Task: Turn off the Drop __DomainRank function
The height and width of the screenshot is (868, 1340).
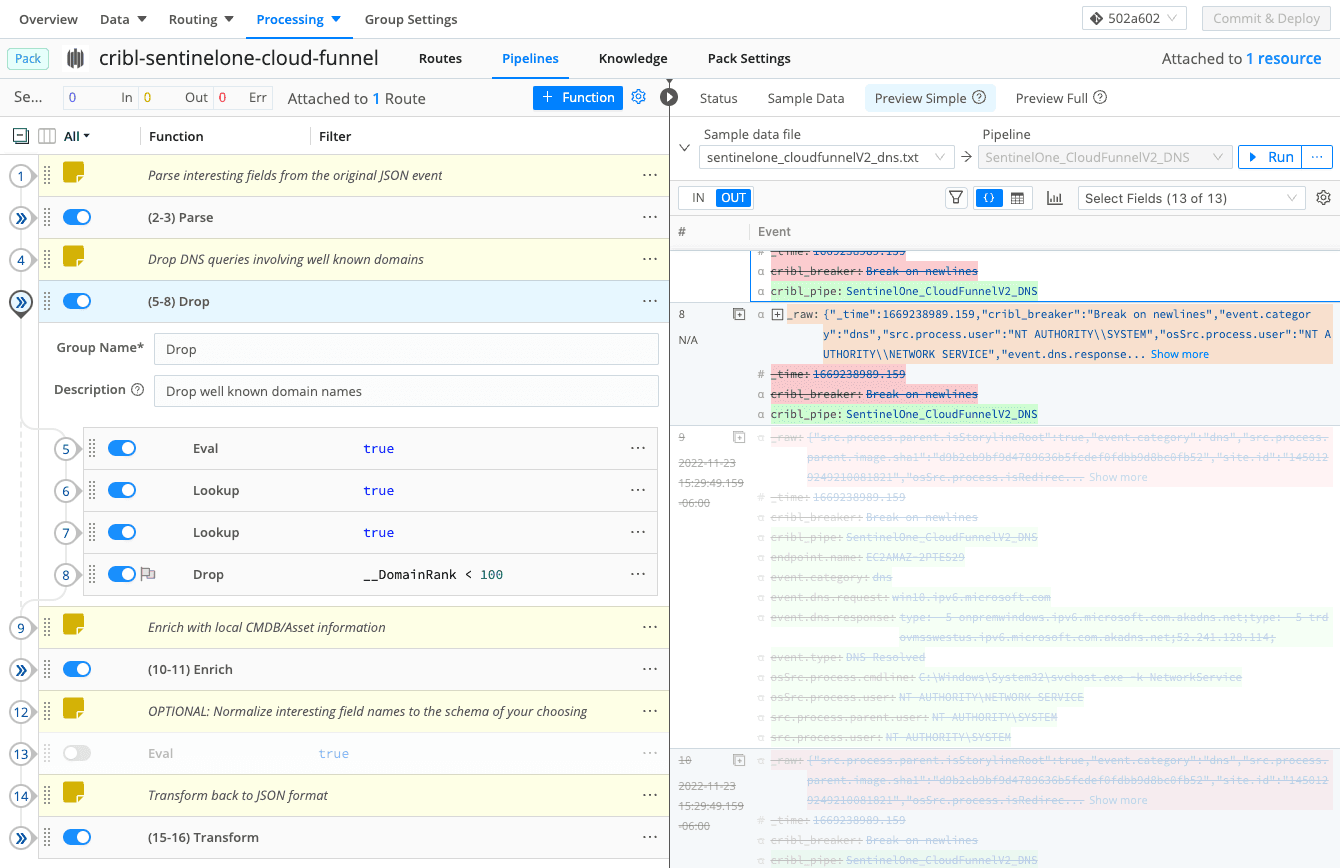Action: tap(120, 573)
